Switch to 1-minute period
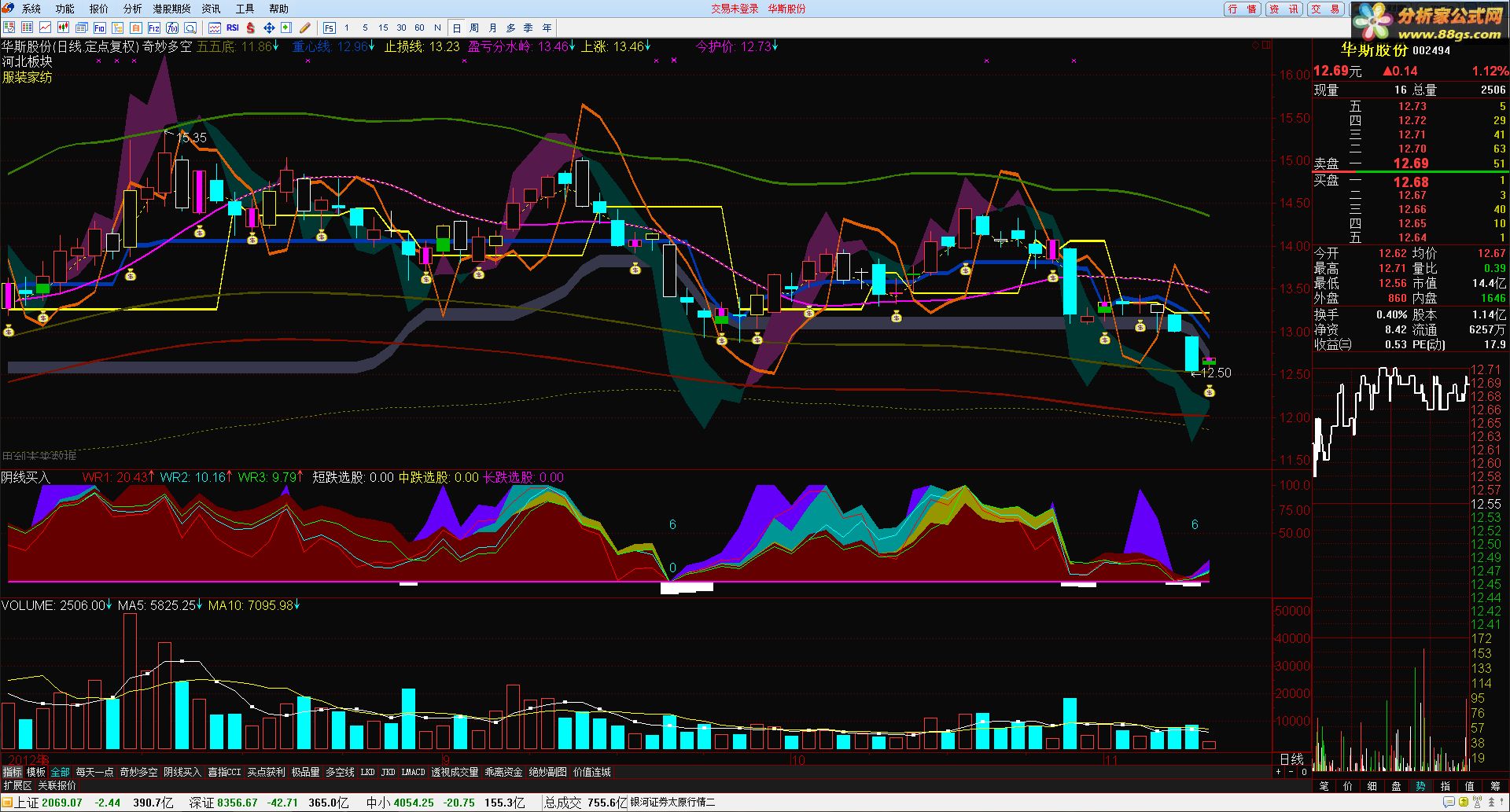 click(346, 28)
